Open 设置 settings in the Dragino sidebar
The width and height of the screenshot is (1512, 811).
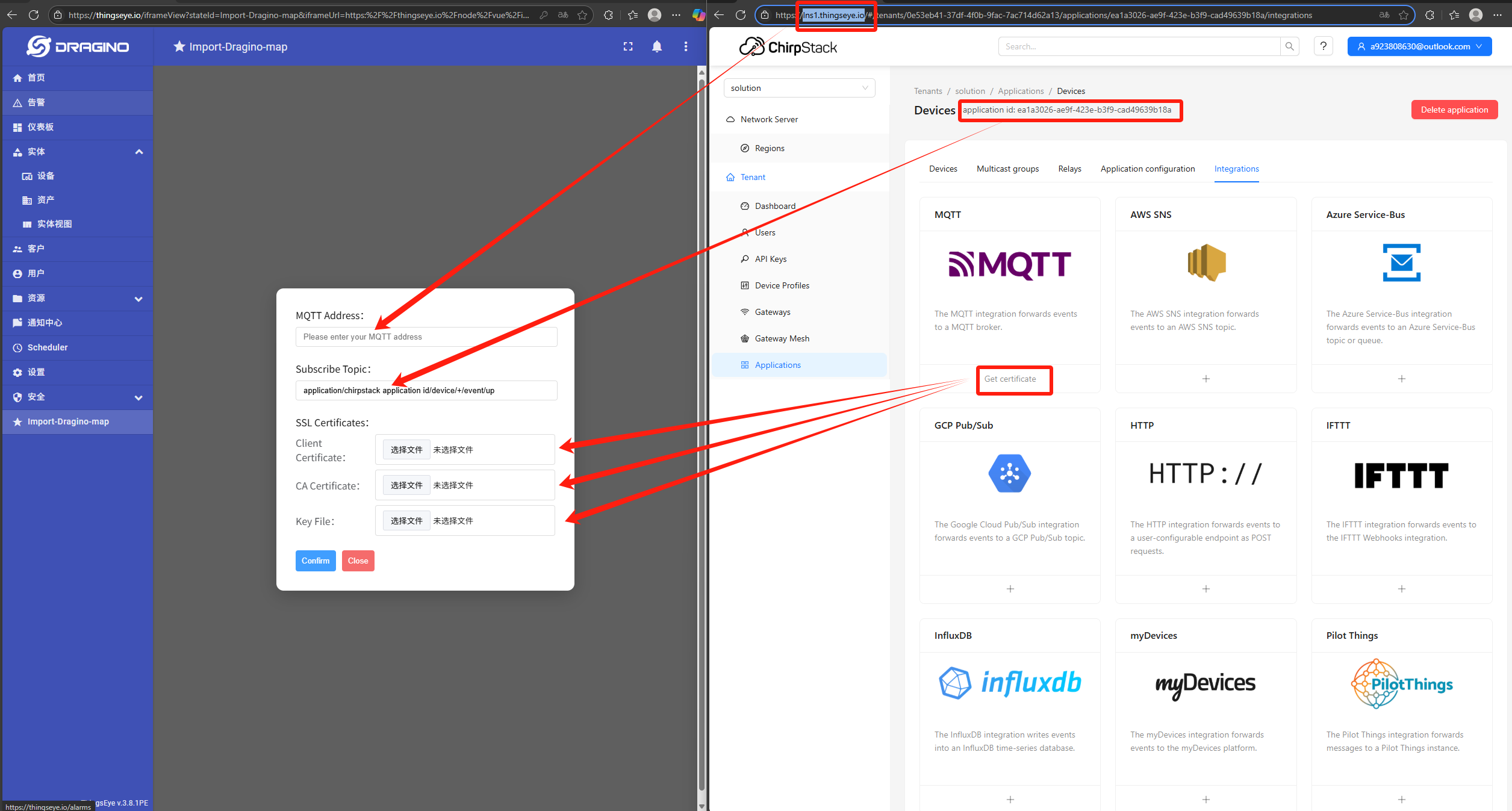click(78, 372)
